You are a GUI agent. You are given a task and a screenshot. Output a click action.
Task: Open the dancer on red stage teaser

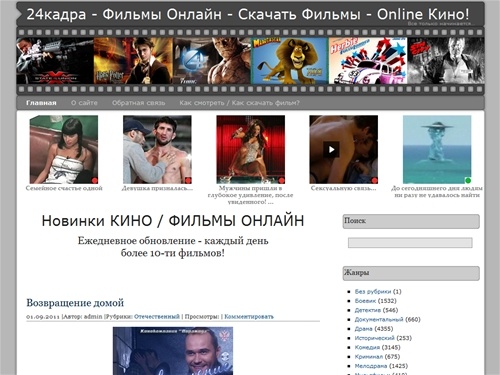tap(251, 149)
